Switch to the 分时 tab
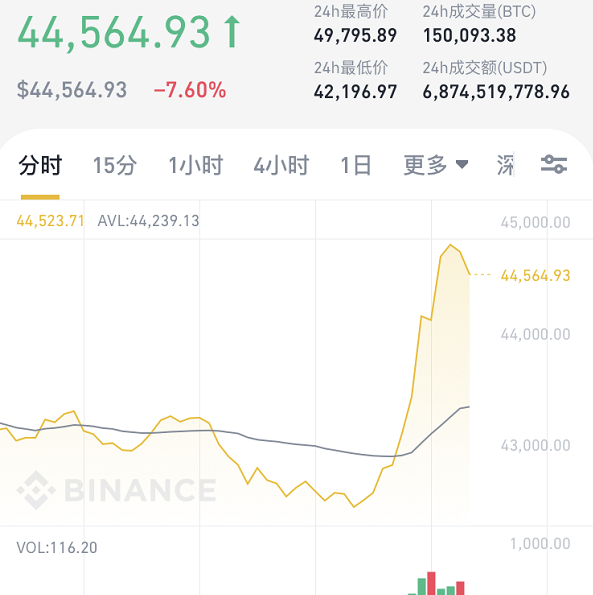The width and height of the screenshot is (593, 595). (40, 165)
